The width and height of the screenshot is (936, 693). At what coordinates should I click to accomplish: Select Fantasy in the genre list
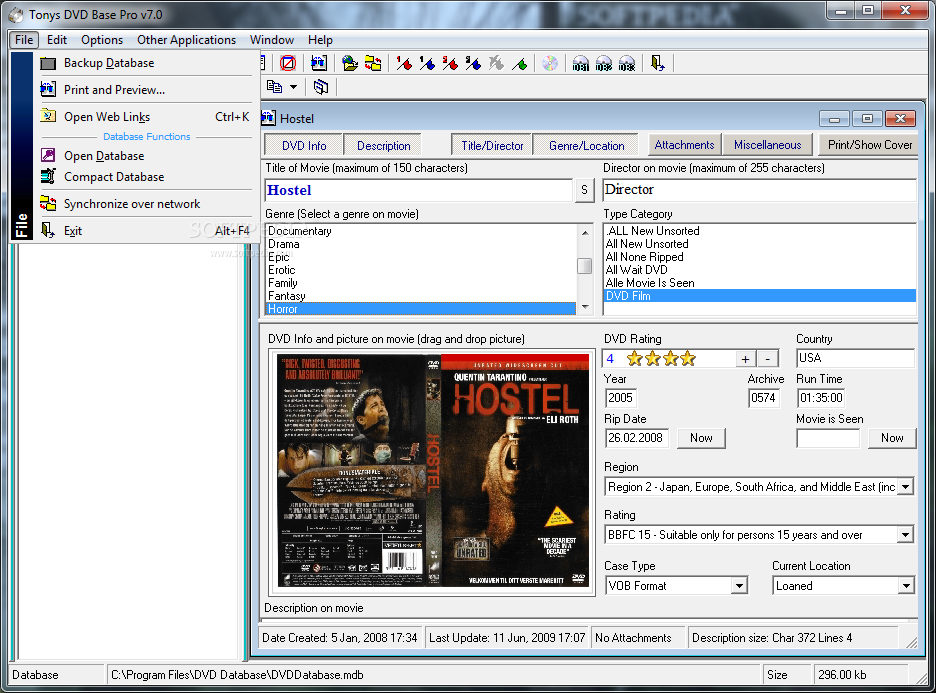[420, 296]
